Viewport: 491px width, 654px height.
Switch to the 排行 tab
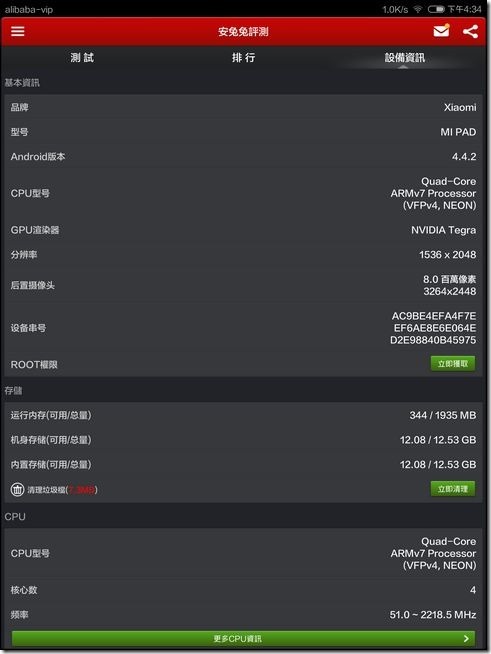point(244,58)
